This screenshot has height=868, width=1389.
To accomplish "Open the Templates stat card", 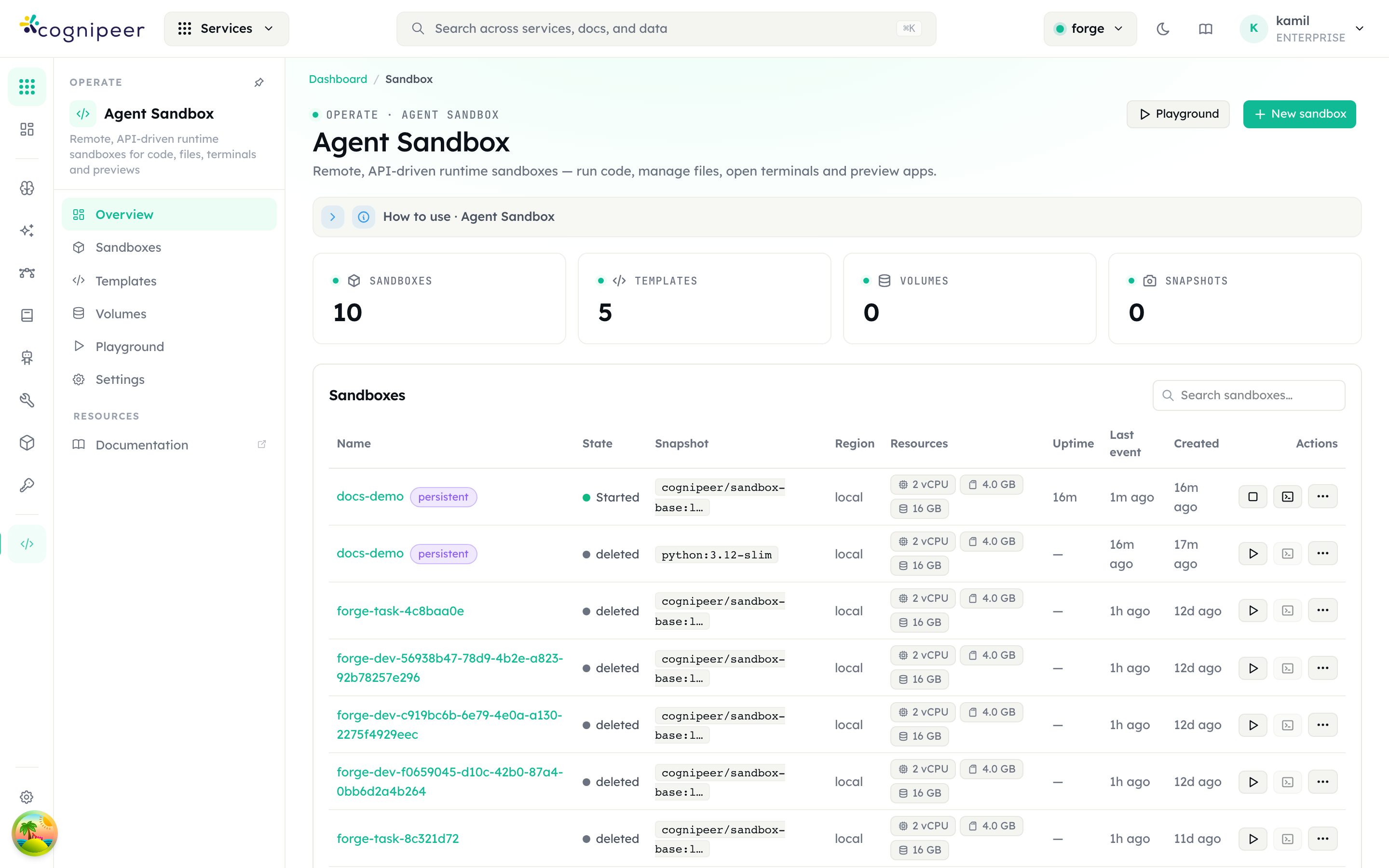I will [704, 298].
